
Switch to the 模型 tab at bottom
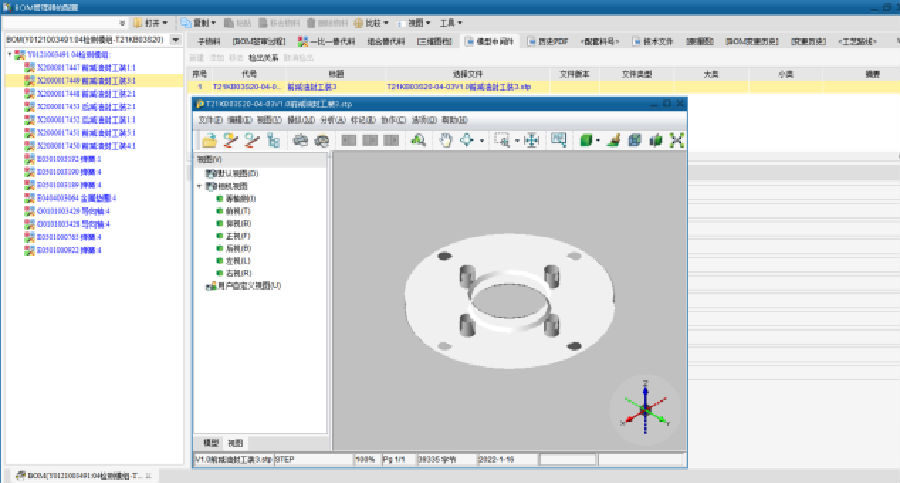(211, 442)
